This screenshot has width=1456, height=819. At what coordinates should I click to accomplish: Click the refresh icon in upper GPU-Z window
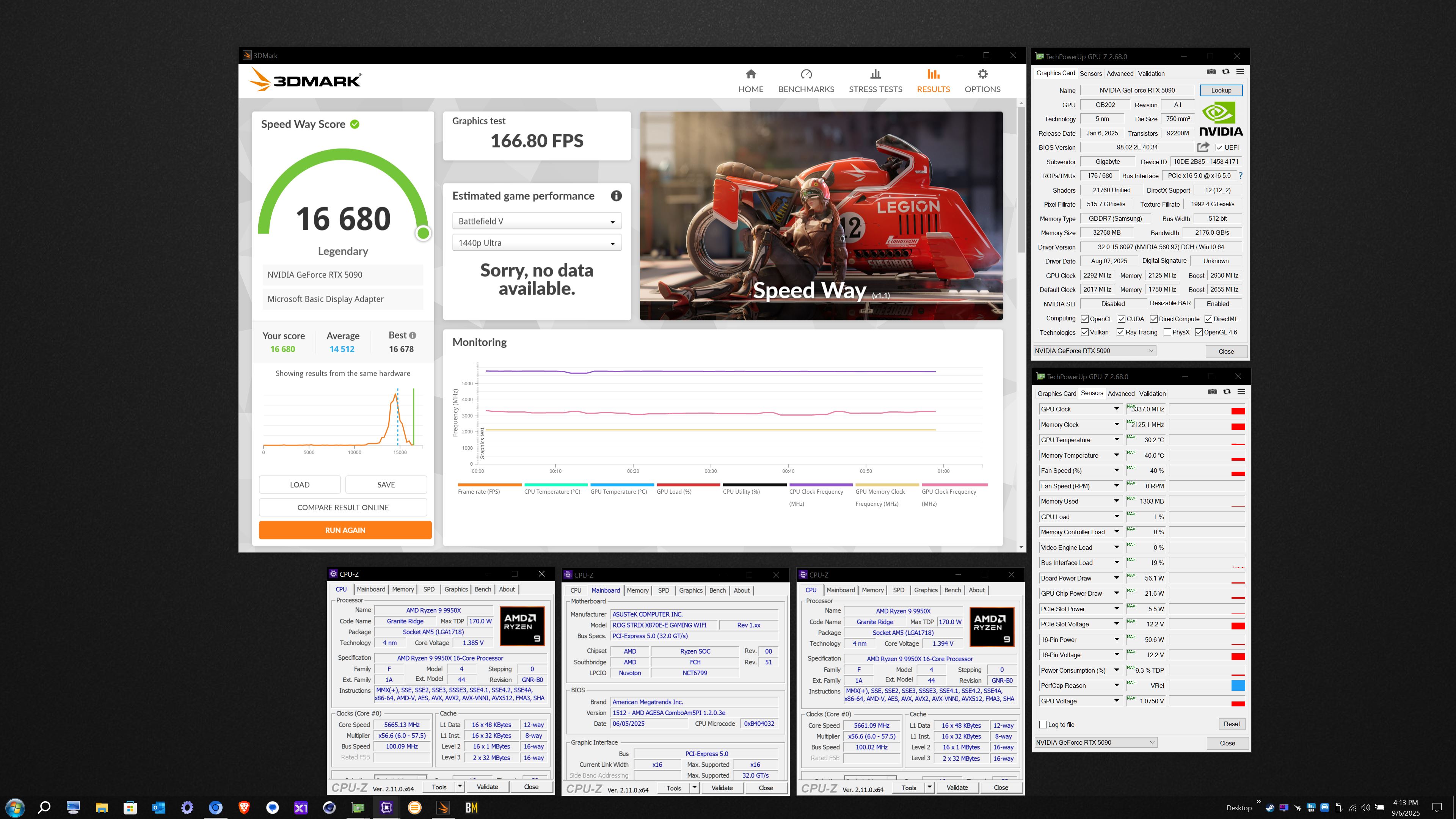pos(1225,72)
